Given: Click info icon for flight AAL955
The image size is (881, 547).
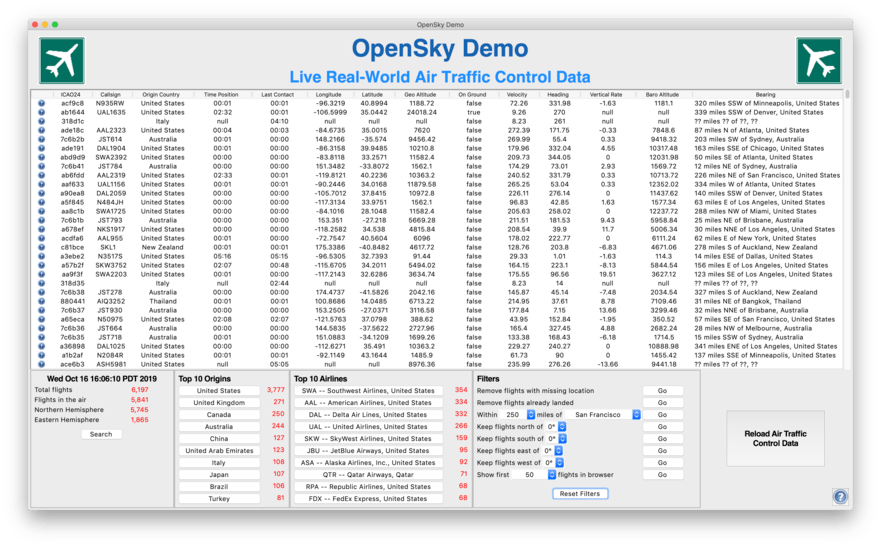Looking at the screenshot, I should pos(42,238).
